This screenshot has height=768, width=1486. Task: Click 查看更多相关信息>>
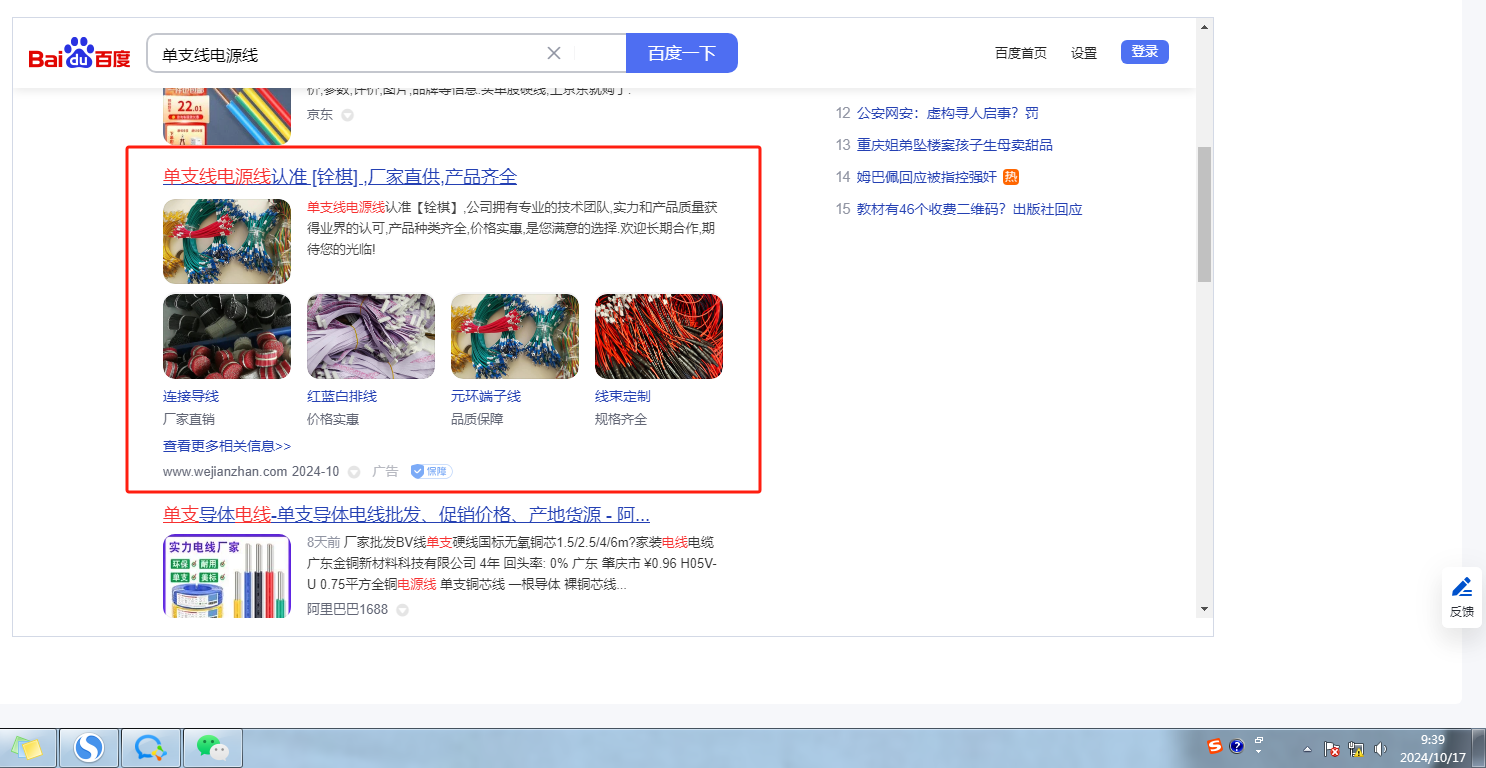[x=227, y=446]
